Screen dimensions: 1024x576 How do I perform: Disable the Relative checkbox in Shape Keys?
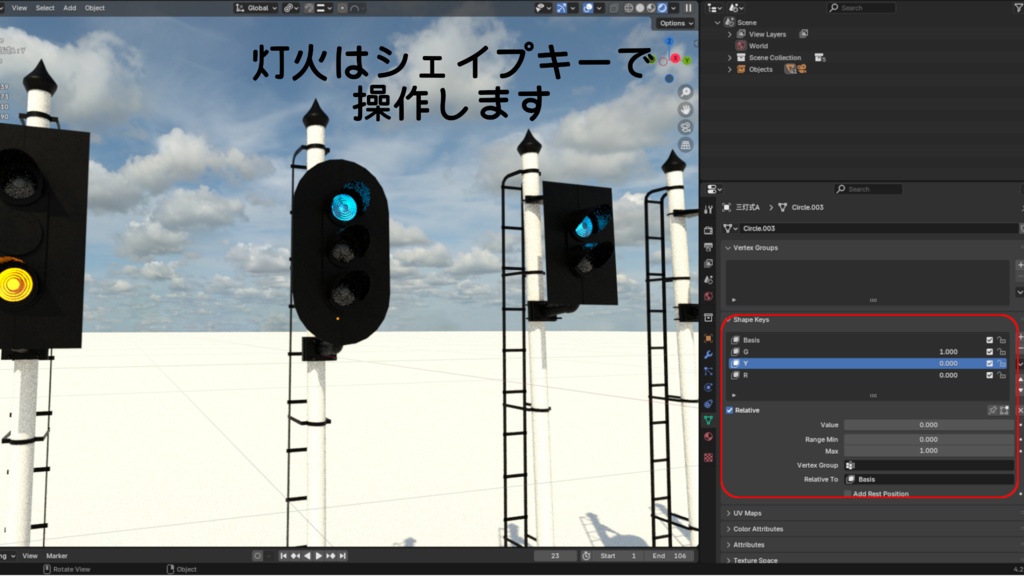[x=728, y=411]
